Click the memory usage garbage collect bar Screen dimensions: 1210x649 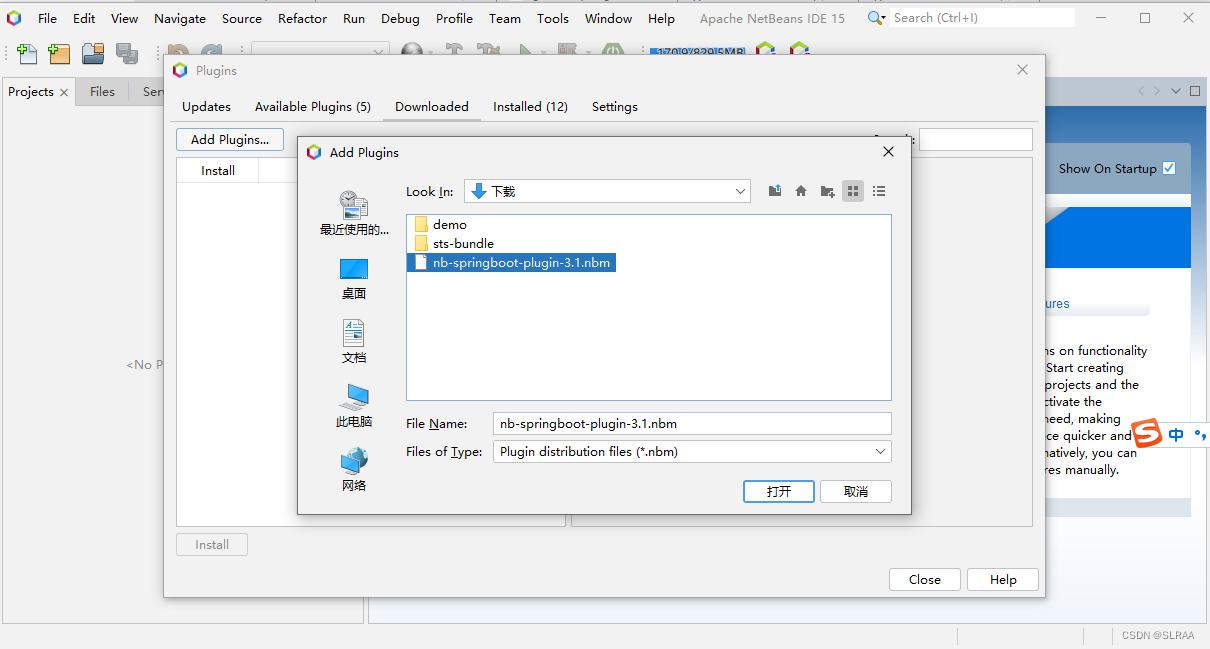click(697, 53)
